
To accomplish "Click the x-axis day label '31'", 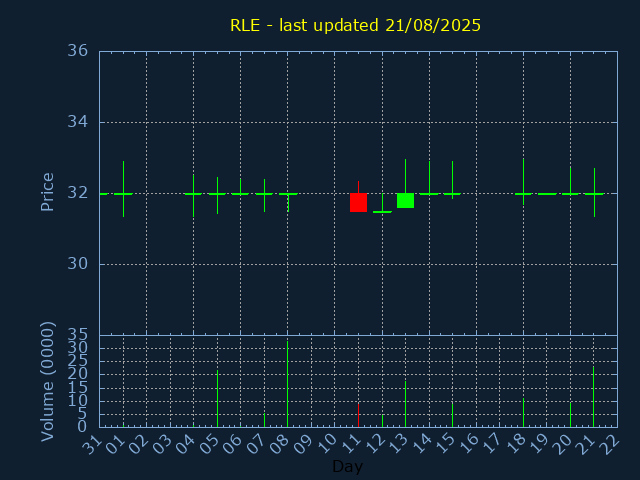I will (91, 443).
